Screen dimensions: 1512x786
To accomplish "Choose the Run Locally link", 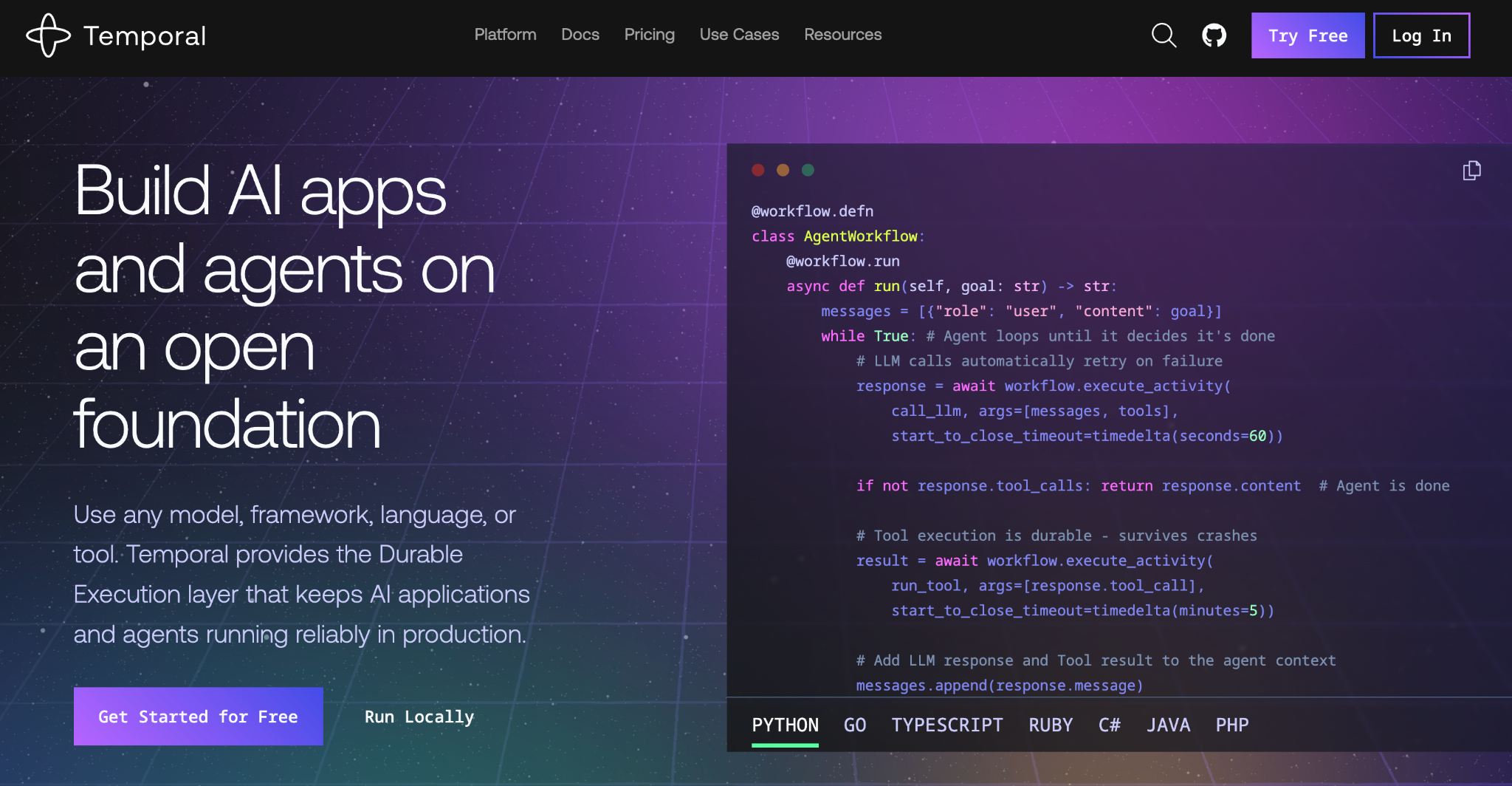I will (x=419, y=717).
